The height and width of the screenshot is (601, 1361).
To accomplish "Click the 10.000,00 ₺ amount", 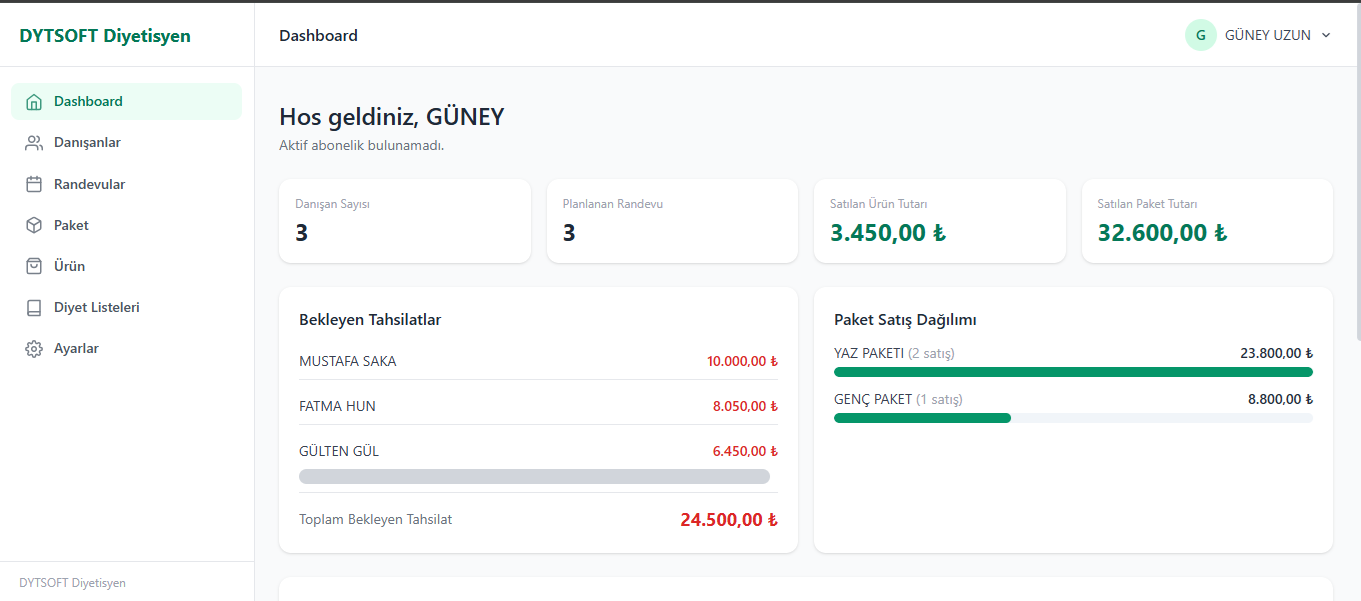I will [742, 361].
